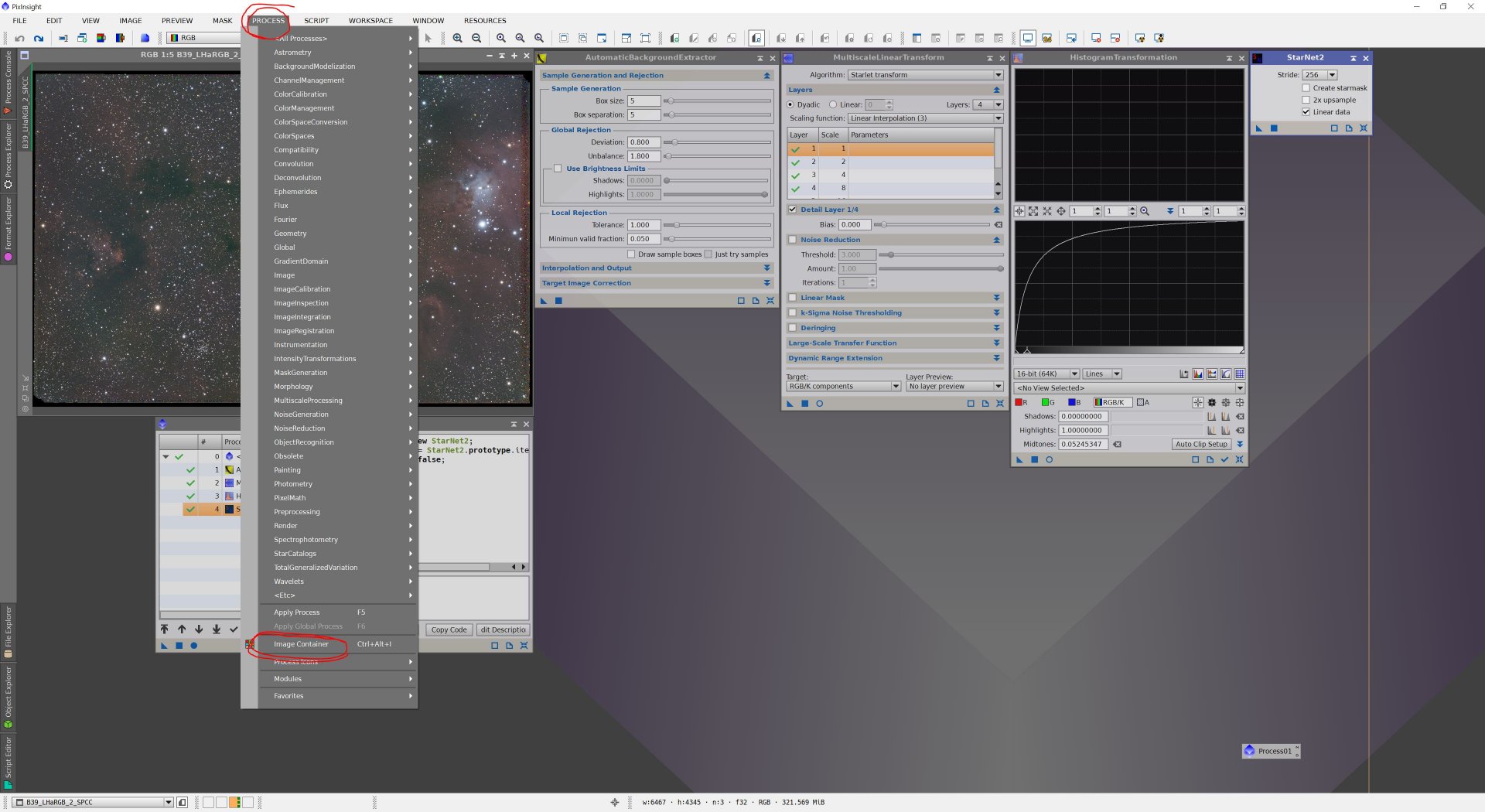This screenshot has width=1485, height=812.
Task: Click the Apply square in MultiscaleLinearTransform footer
Action: click(804, 404)
